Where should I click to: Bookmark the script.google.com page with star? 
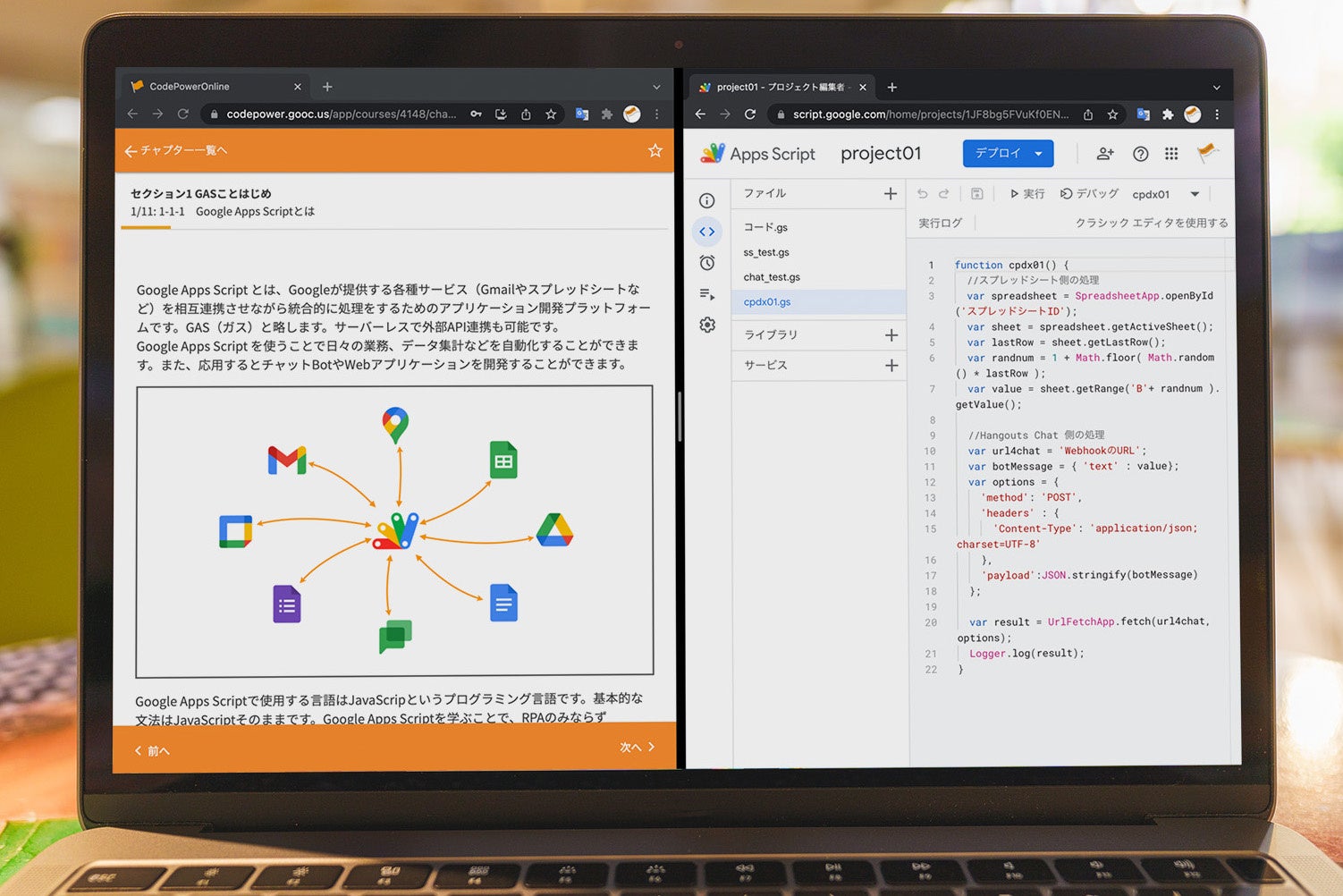coord(1112,114)
